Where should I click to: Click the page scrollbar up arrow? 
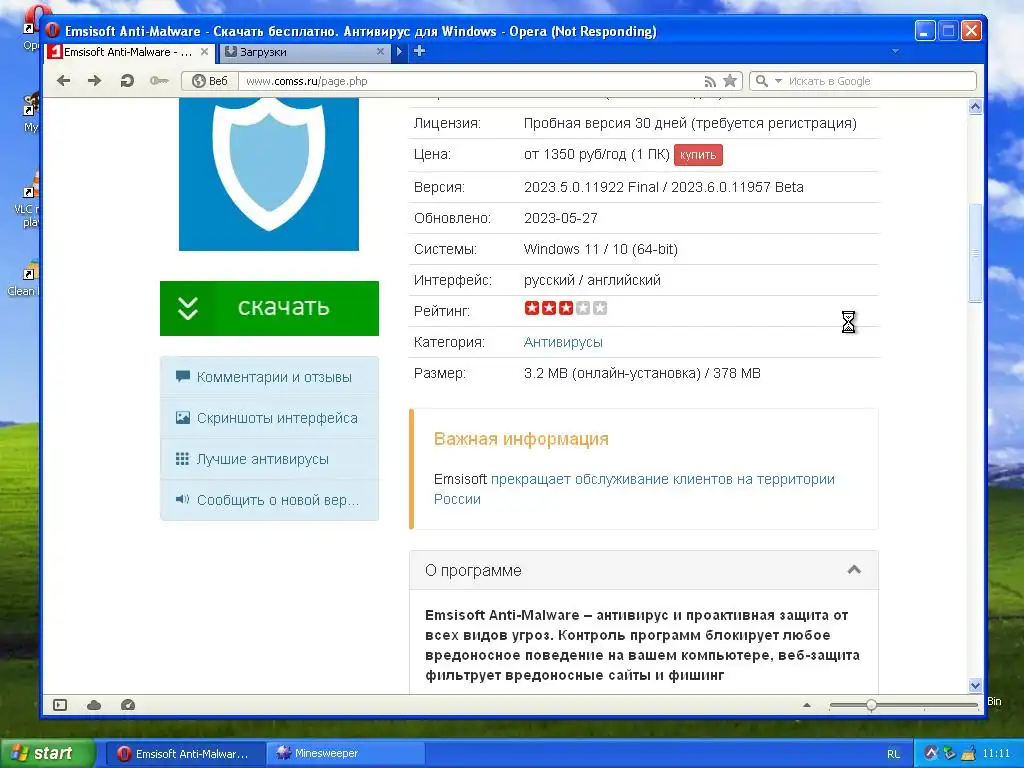click(x=975, y=106)
